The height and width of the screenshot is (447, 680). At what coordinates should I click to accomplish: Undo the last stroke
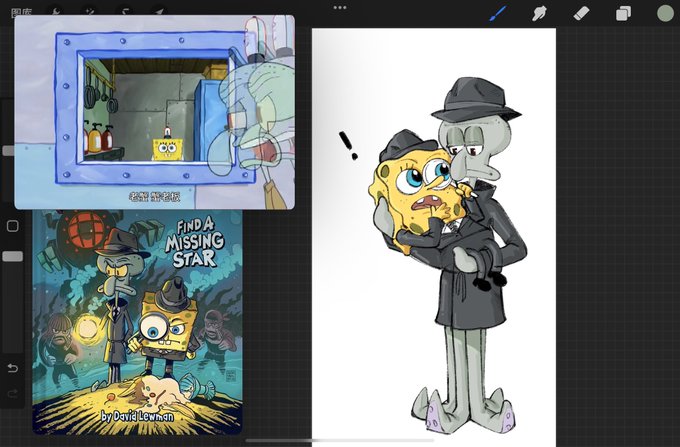[13, 368]
